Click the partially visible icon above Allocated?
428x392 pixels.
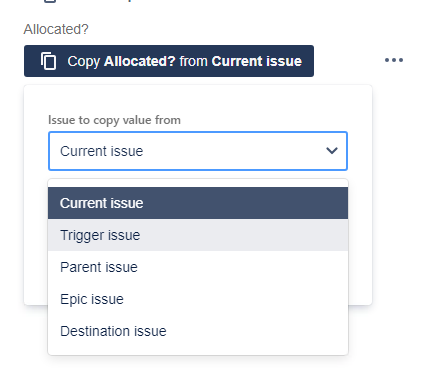50,1
